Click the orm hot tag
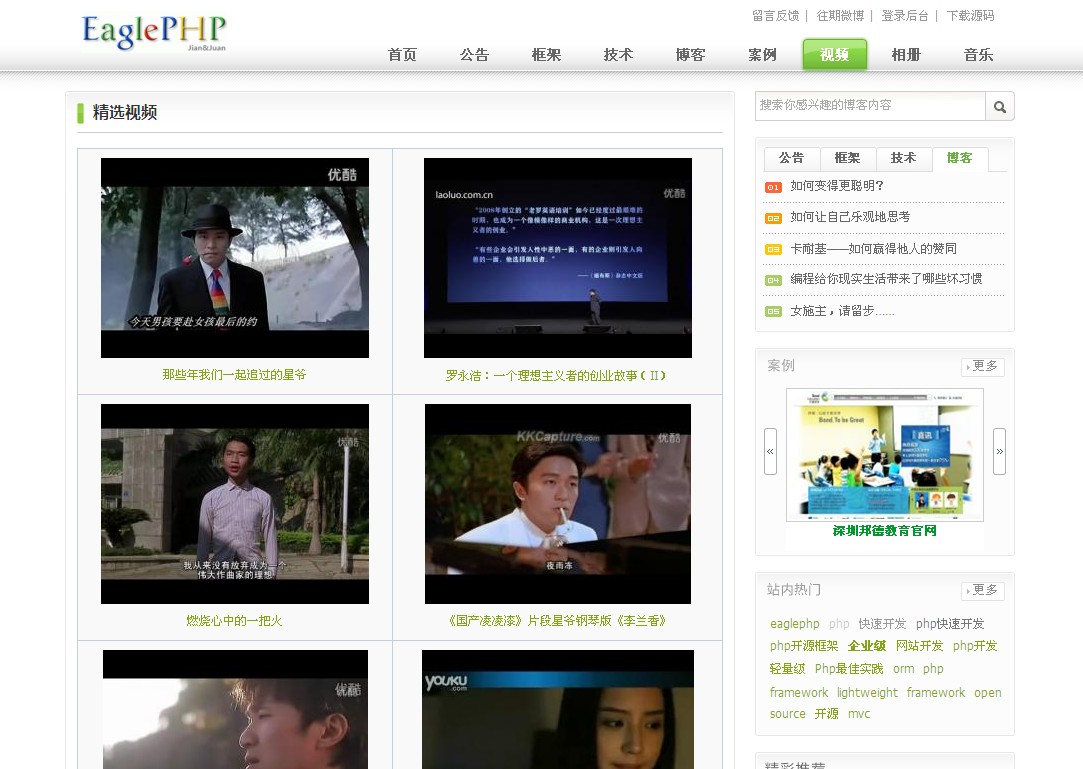The width and height of the screenshot is (1083, 769). 903,669
